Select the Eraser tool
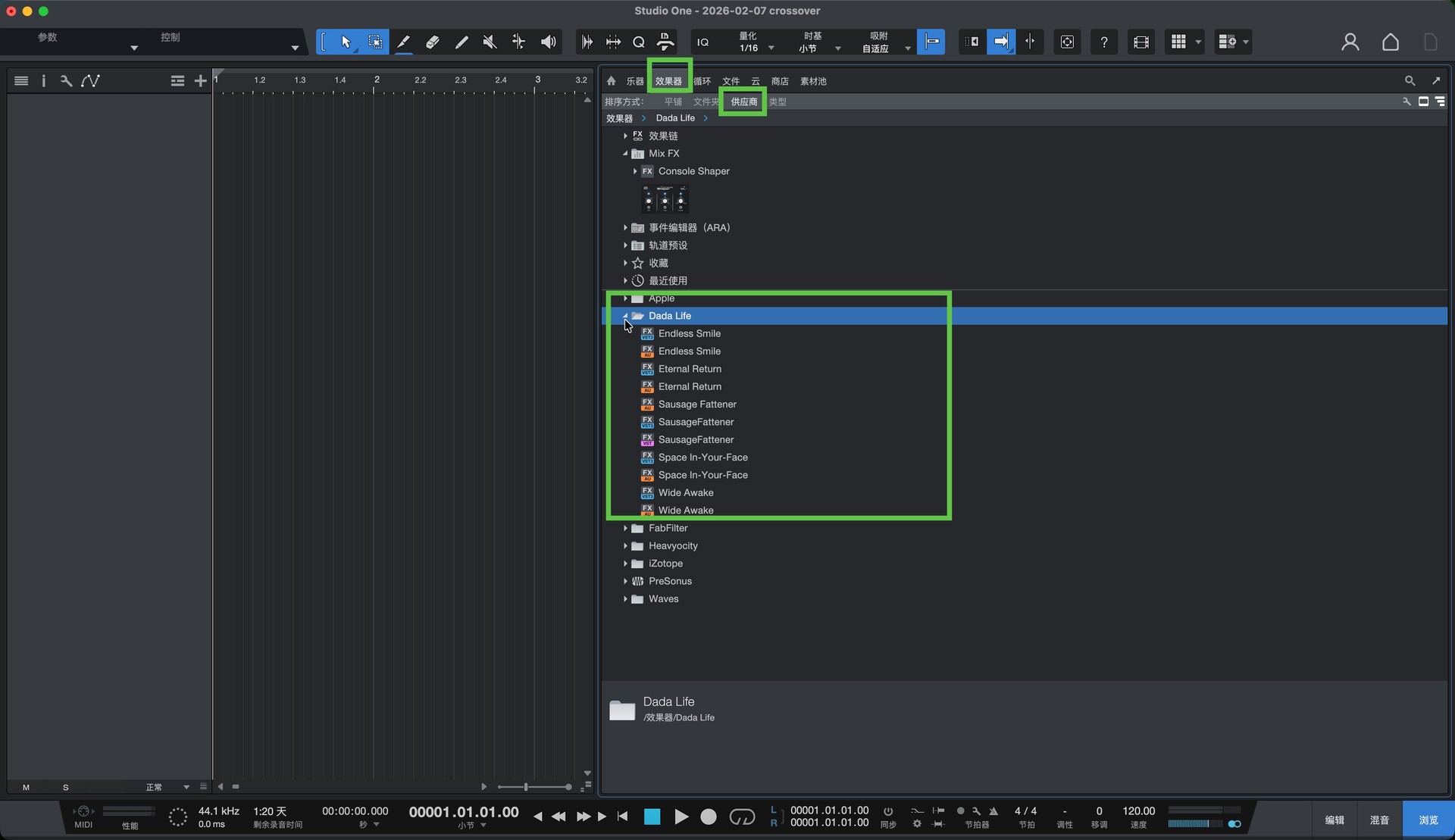This screenshot has height=840, width=1455. [433, 42]
